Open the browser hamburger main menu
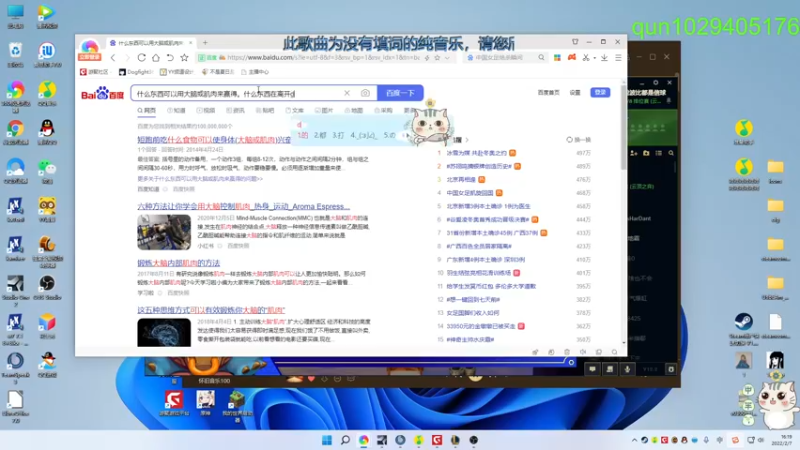This screenshot has width=800, height=450. point(618,58)
